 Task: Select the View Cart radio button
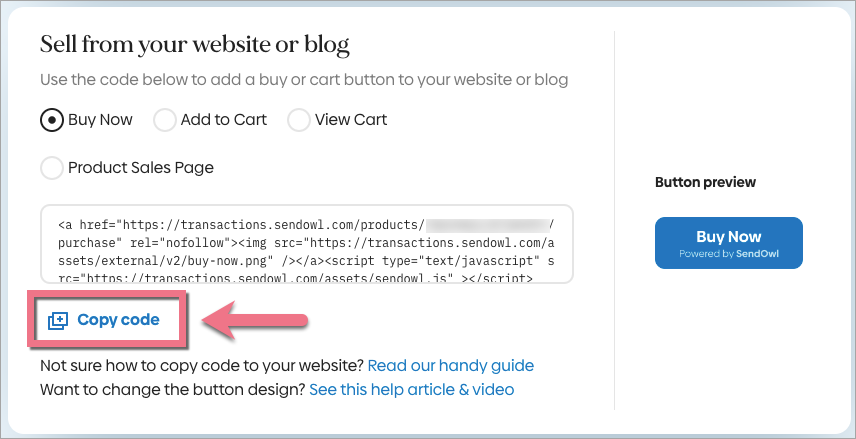pos(299,120)
